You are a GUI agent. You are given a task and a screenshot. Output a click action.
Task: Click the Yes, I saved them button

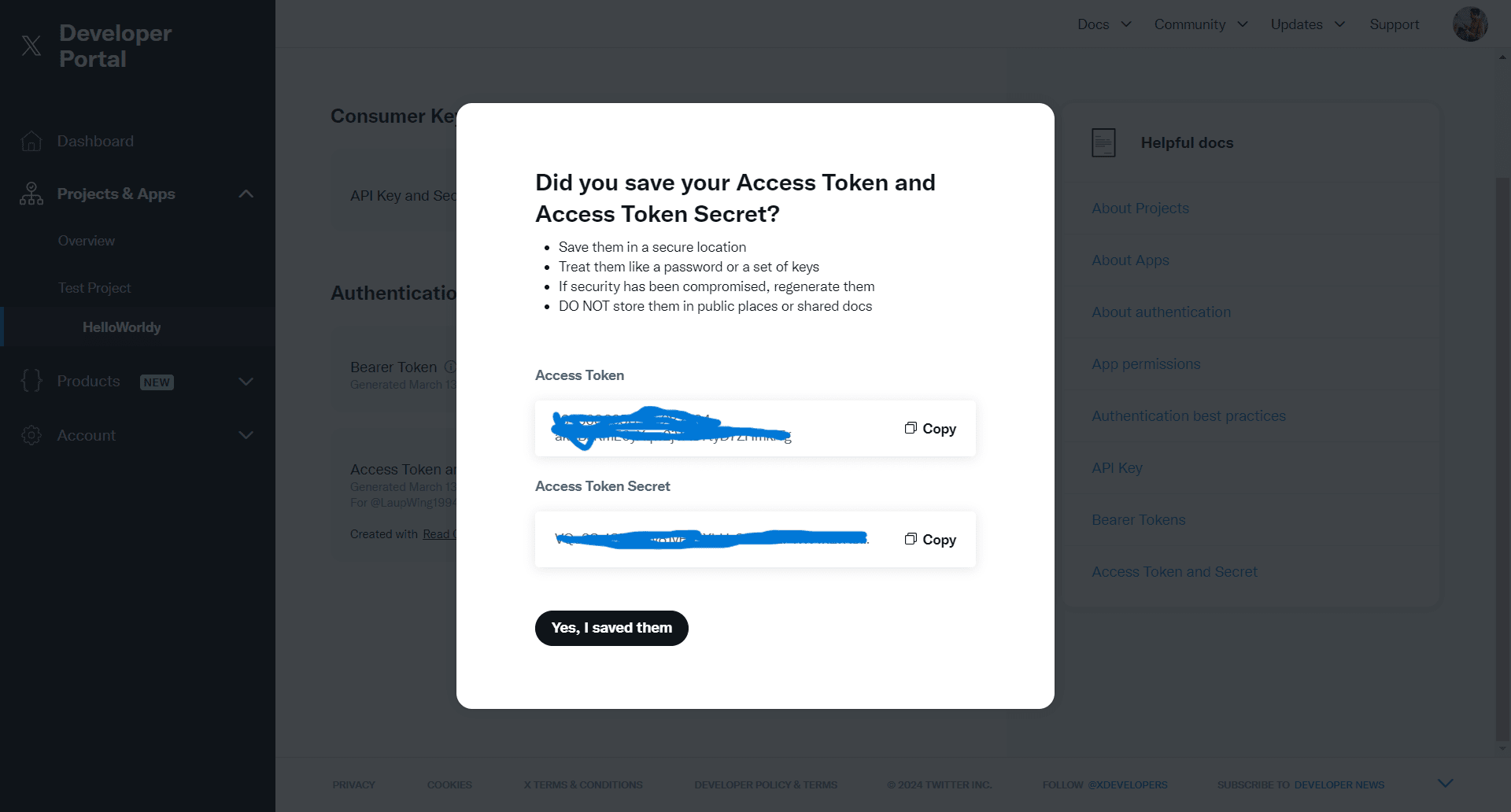coord(611,628)
